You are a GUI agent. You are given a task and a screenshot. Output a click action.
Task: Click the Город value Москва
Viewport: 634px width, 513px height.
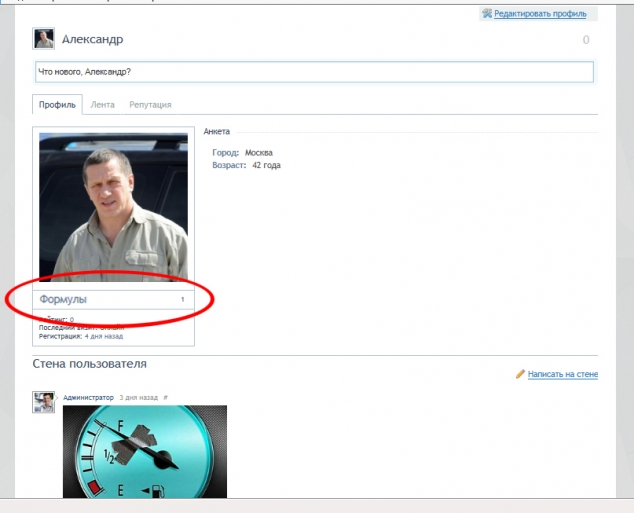[x=259, y=153]
